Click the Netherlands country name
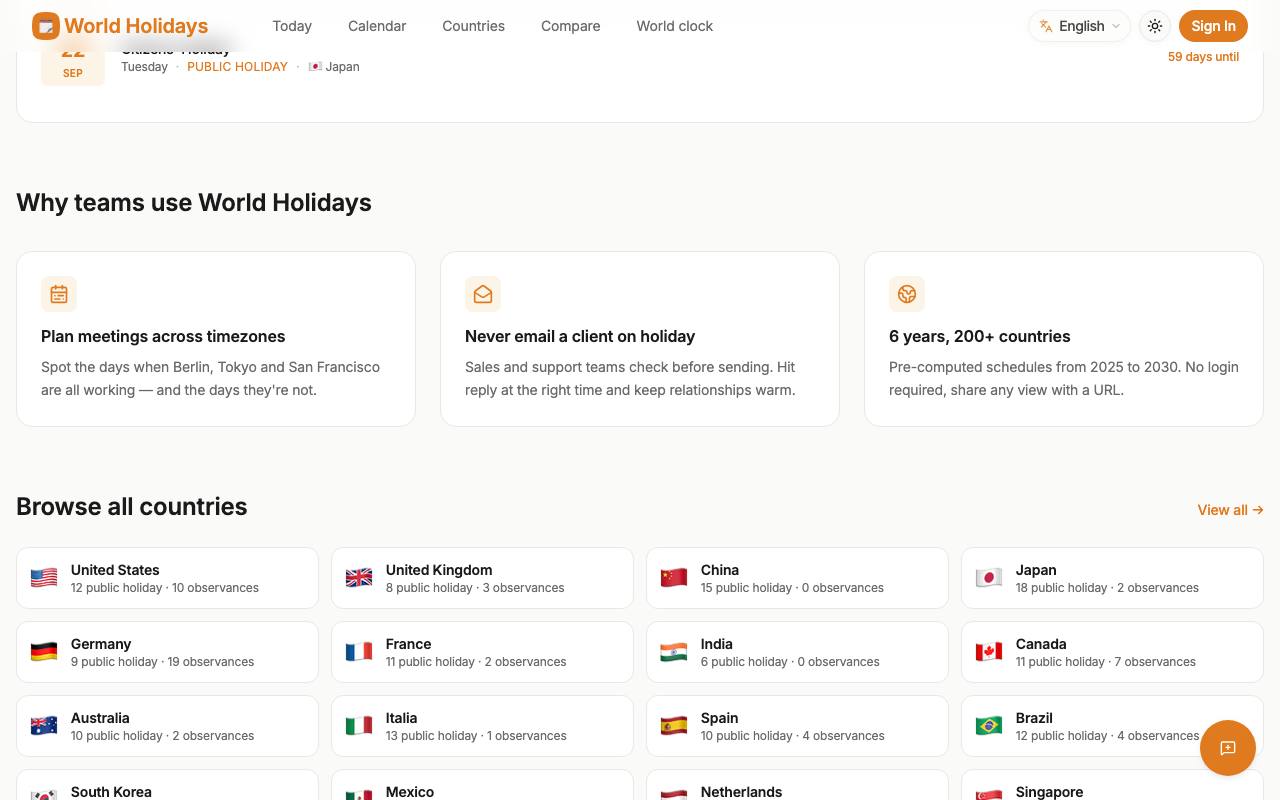Image resolution: width=1280 pixels, height=800 pixels. click(741, 792)
